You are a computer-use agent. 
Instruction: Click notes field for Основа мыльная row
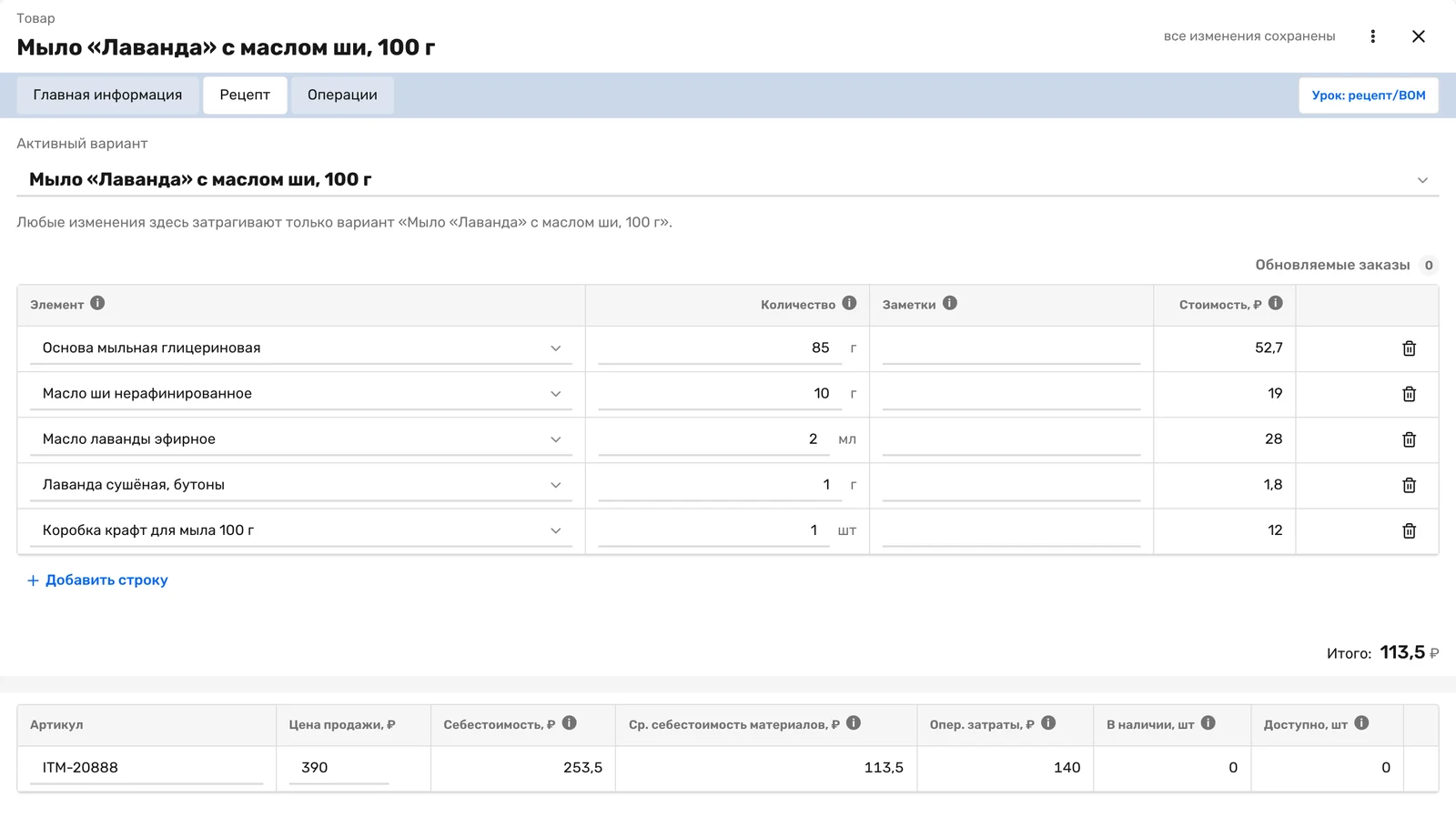1011,348
